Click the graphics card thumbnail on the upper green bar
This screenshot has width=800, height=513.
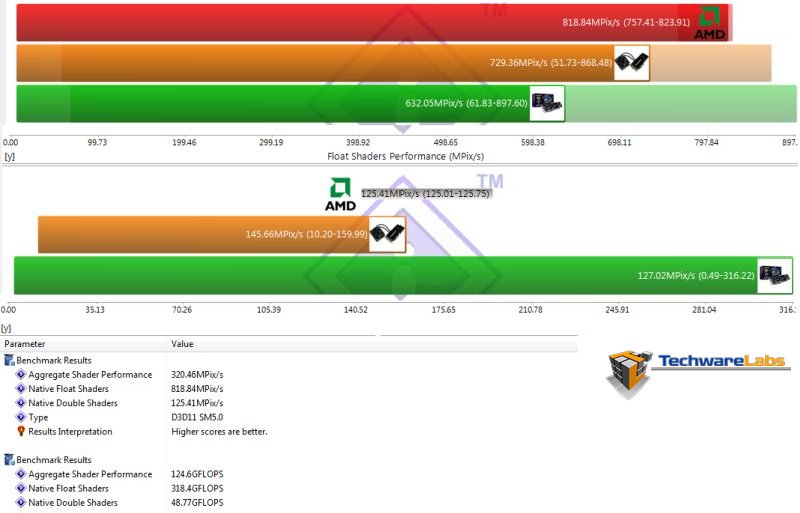click(547, 103)
